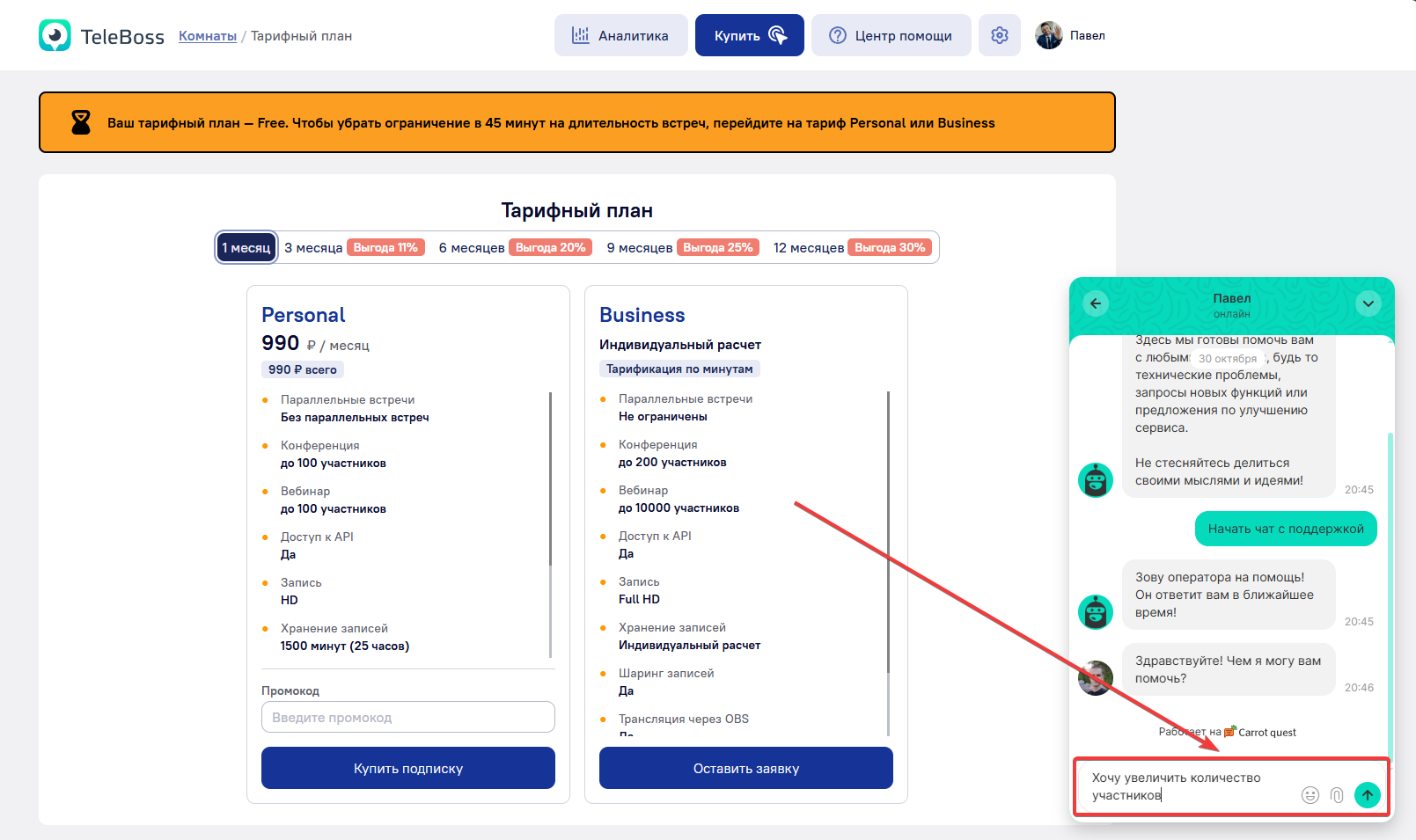
Task: Select the 1 месяц billing period
Action: tap(246, 248)
